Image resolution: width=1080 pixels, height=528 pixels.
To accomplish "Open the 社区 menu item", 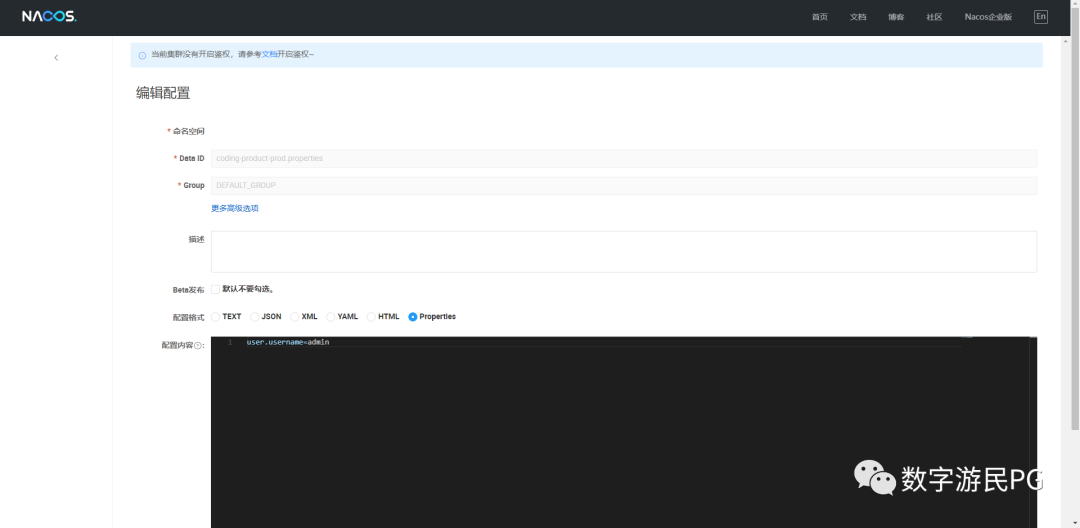I will coord(934,17).
